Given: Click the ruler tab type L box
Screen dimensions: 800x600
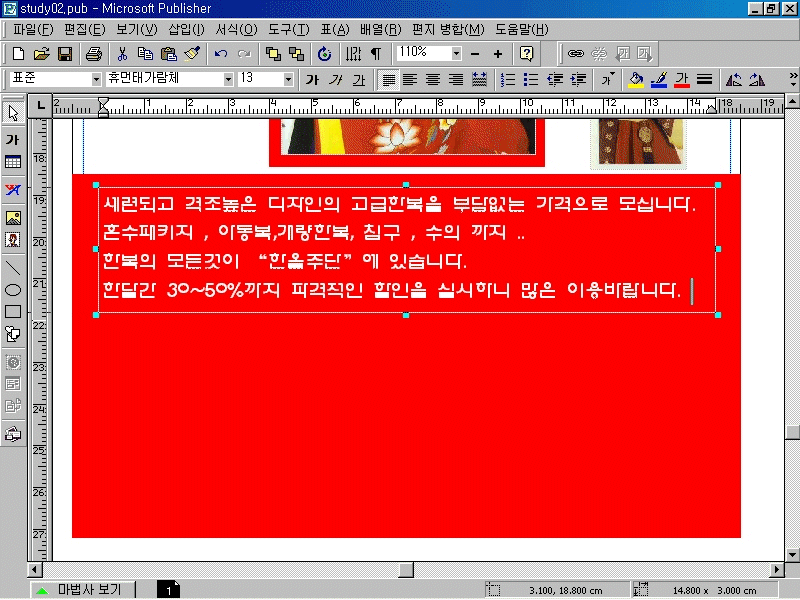Looking at the screenshot, I should click(40, 106).
